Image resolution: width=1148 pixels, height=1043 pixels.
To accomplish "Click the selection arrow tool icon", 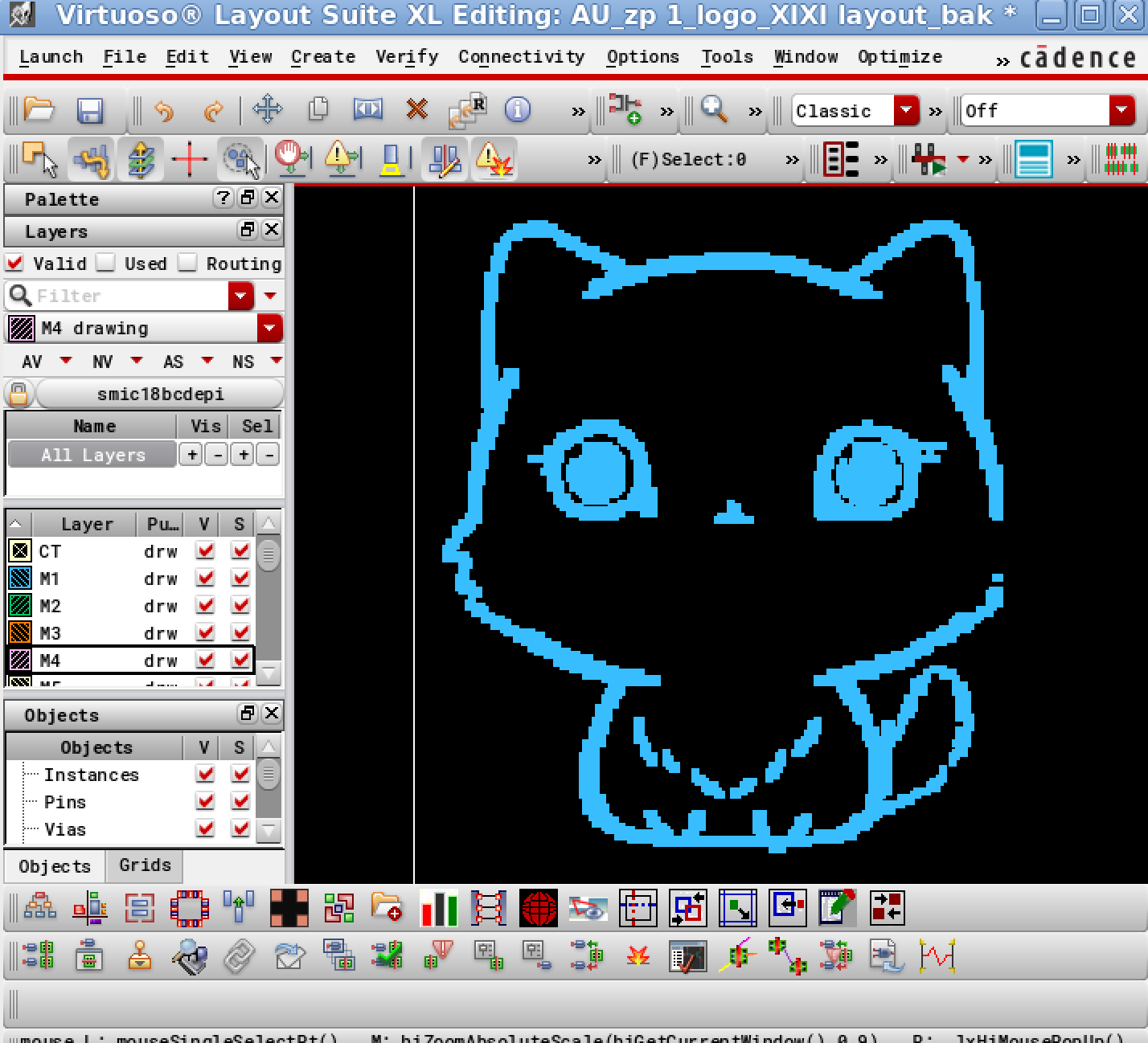I will coord(40,158).
